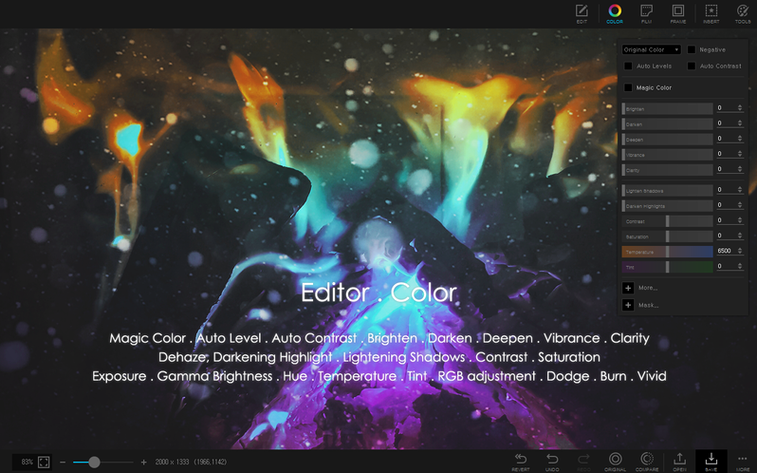Image resolution: width=757 pixels, height=473 pixels.
Task: Click the Deepen slider
Action: tap(667, 139)
